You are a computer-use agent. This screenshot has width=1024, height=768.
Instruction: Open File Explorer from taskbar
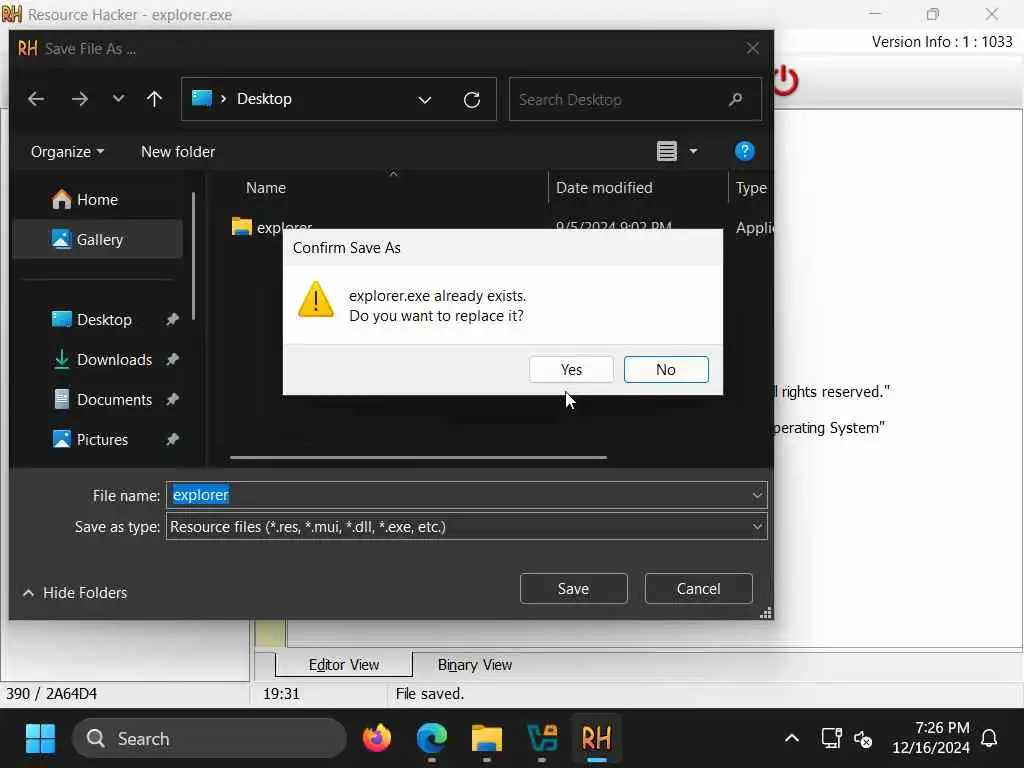[487, 739]
